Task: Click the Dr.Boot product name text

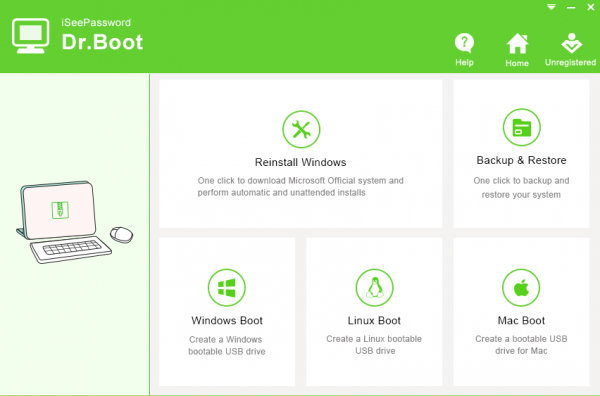Action: click(102, 42)
